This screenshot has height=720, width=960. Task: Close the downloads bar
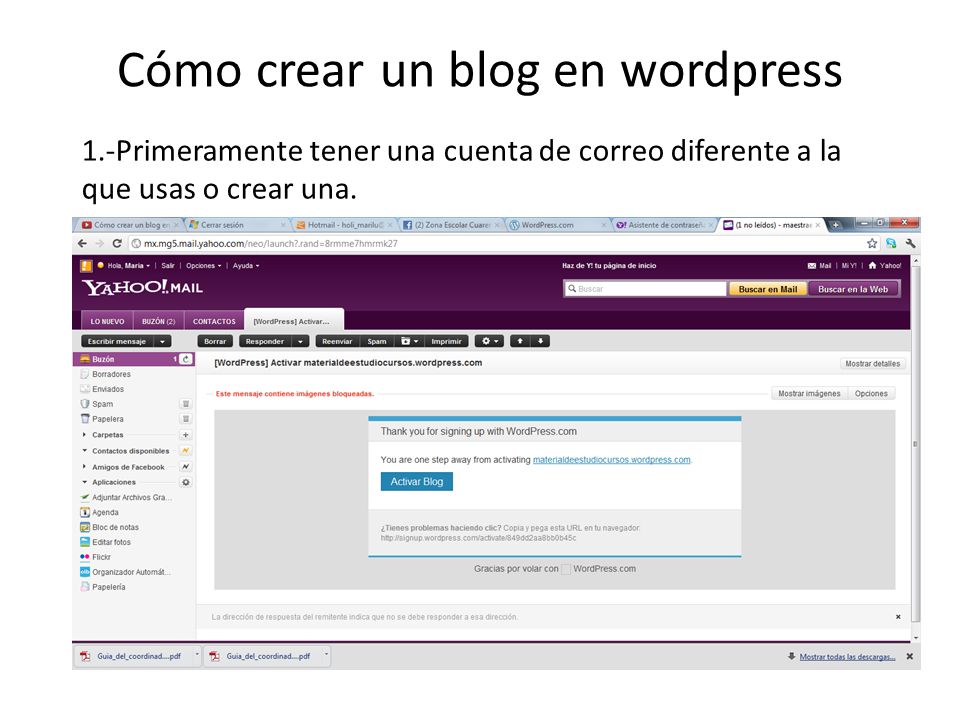(910, 656)
